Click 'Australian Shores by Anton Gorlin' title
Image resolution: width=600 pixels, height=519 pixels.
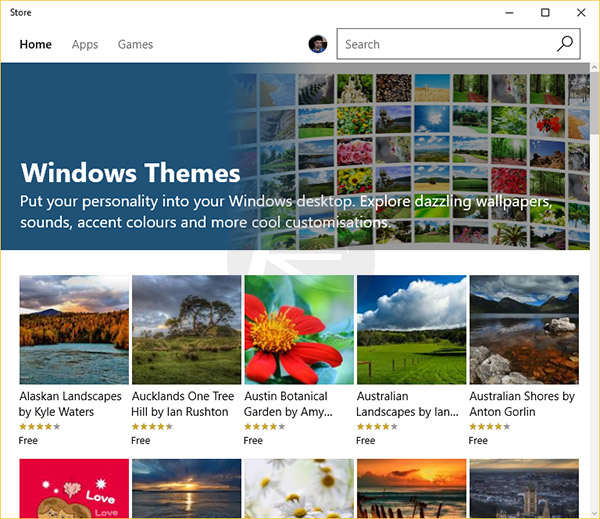coord(522,404)
